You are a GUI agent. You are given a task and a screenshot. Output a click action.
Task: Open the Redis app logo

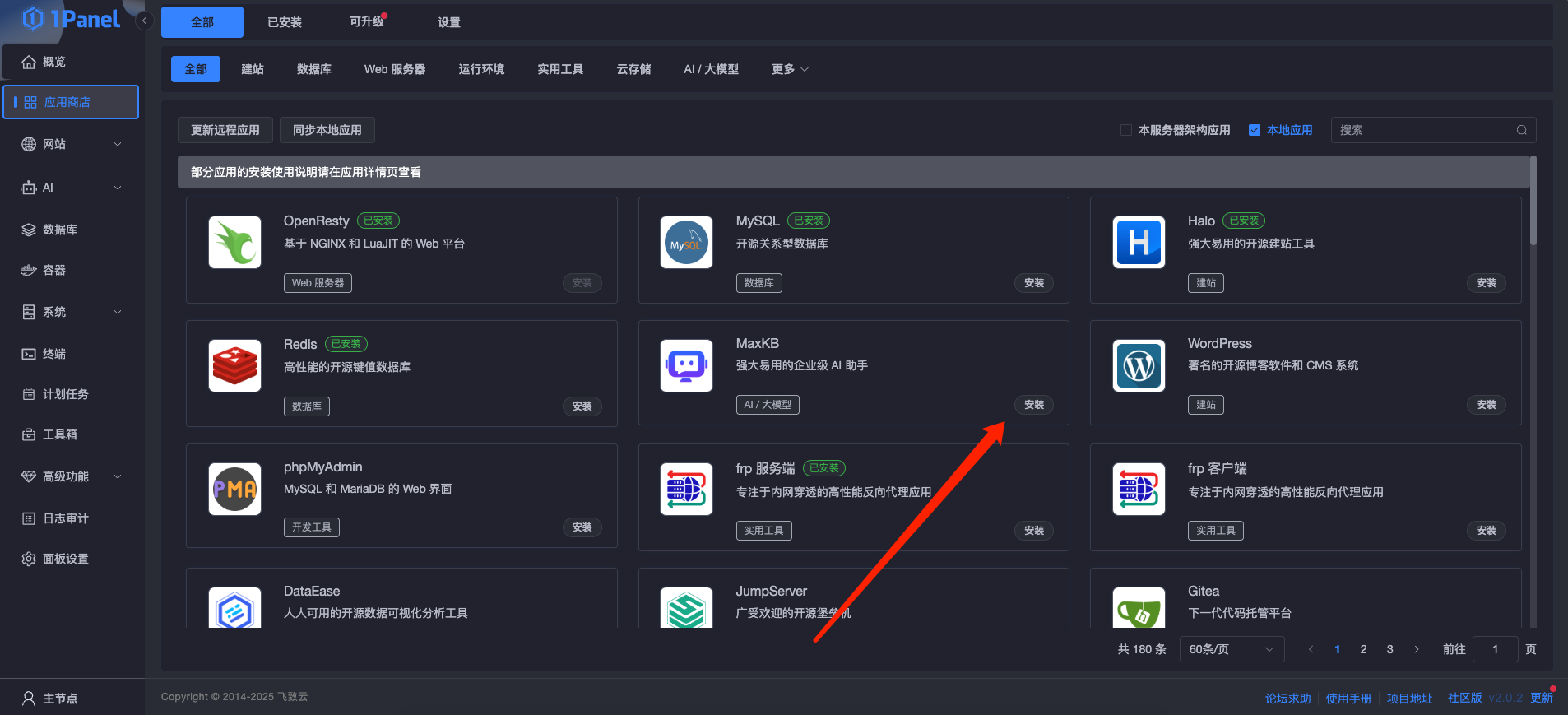pyautogui.click(x=235, y=365)
